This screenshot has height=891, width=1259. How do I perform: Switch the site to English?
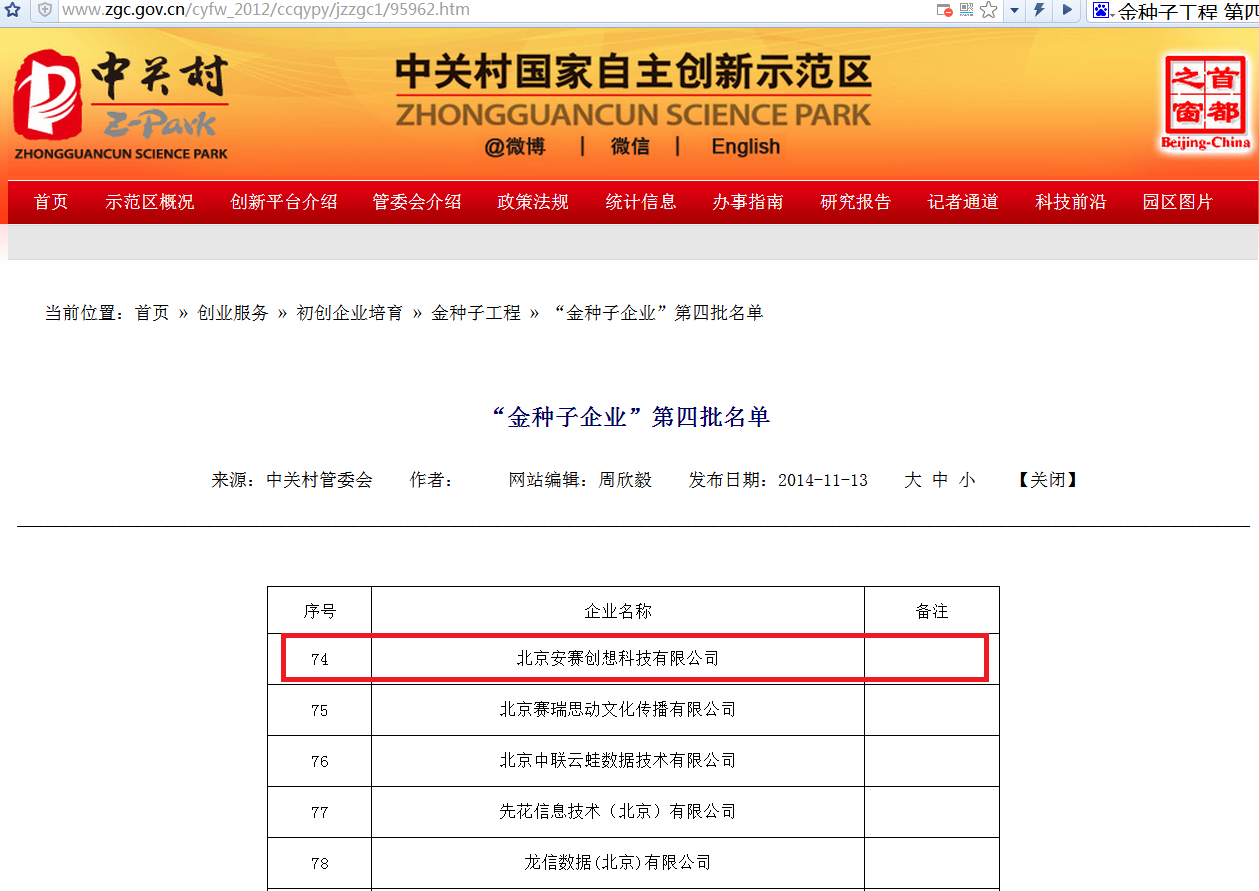(745, 147)
